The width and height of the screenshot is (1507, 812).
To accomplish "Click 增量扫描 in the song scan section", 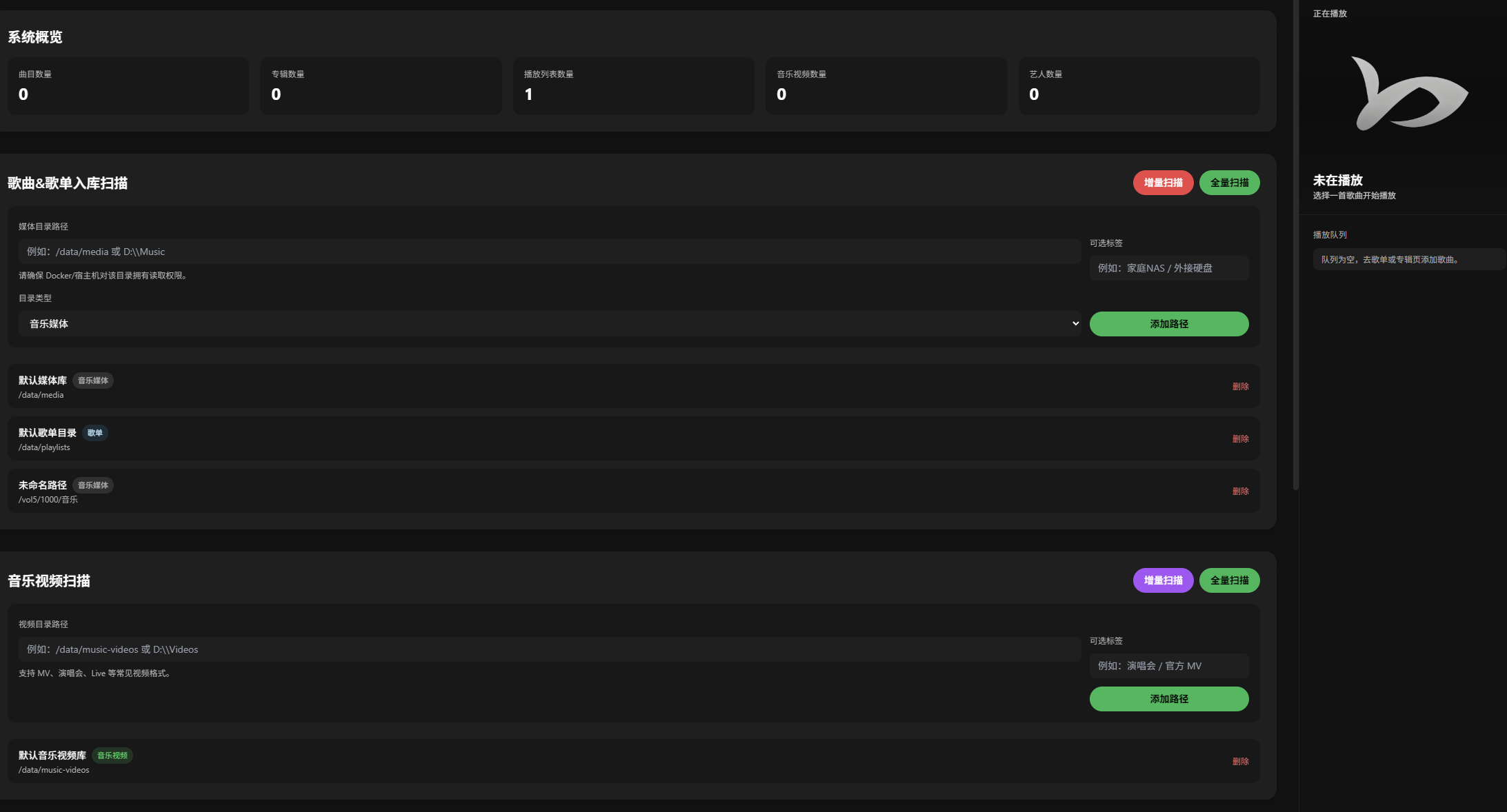I will 1163,183.
